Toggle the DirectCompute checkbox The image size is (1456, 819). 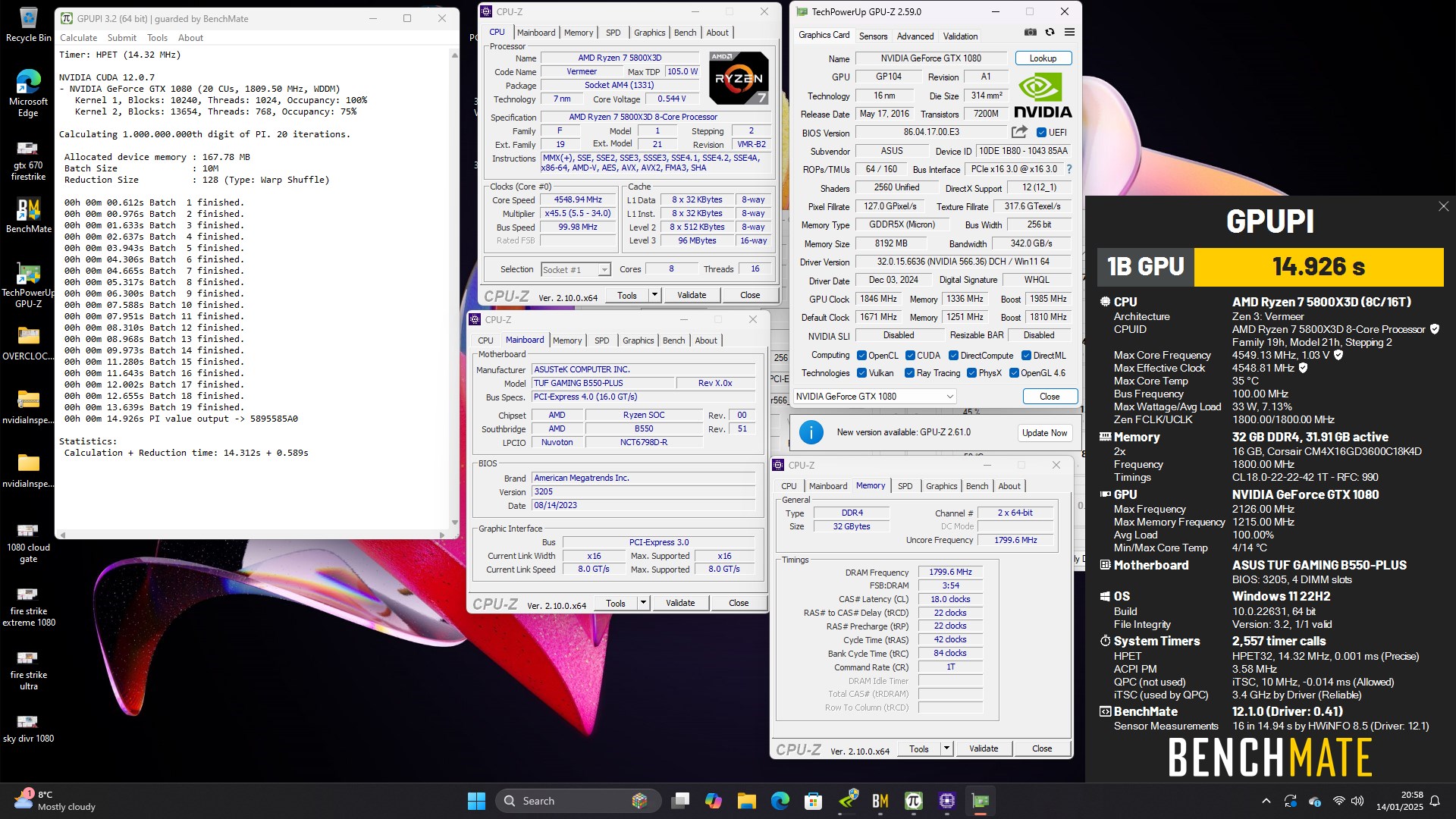coord(953,356)
